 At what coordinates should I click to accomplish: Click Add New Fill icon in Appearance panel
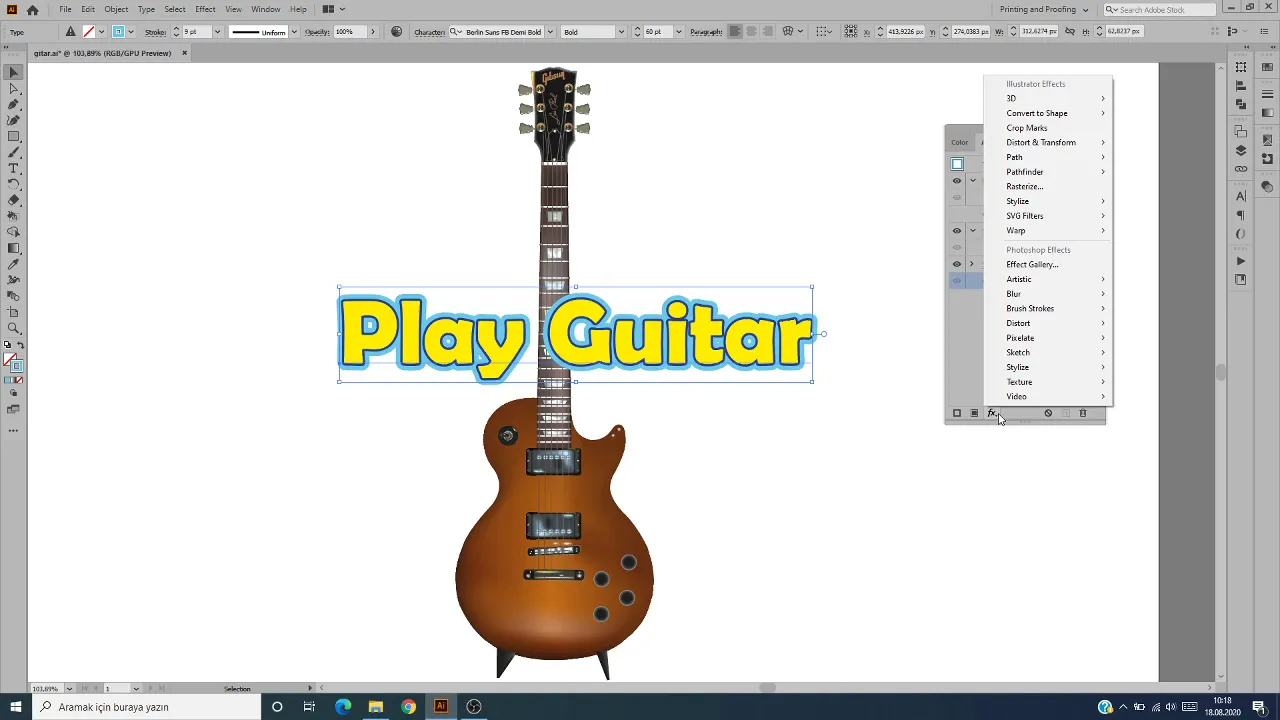pos(974,413)
